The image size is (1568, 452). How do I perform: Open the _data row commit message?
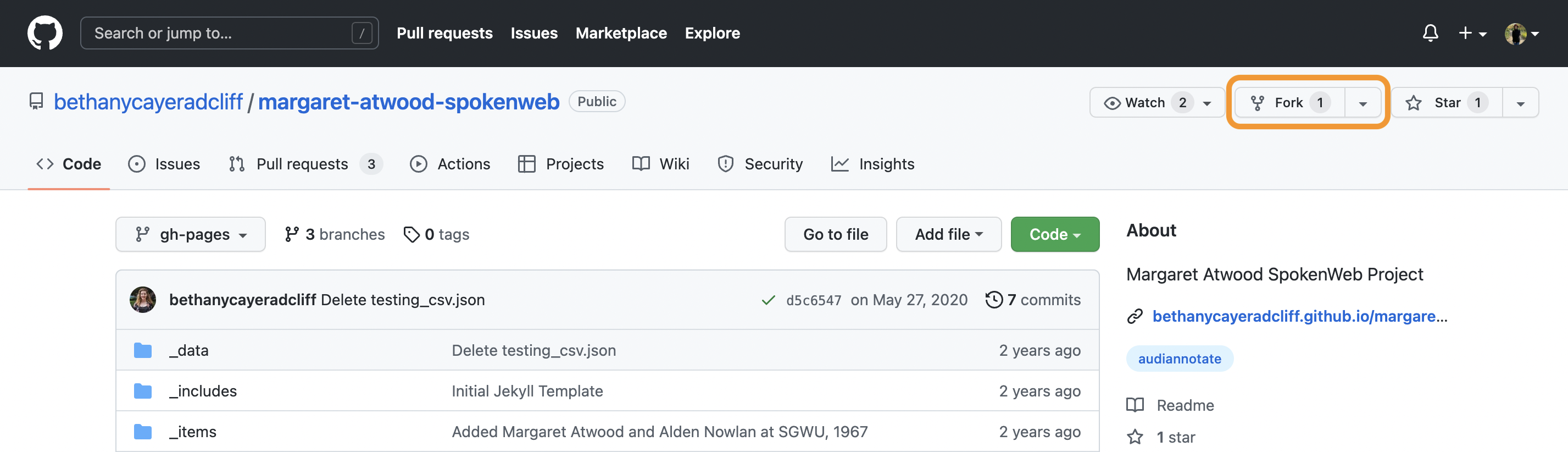tap(533, 350)
